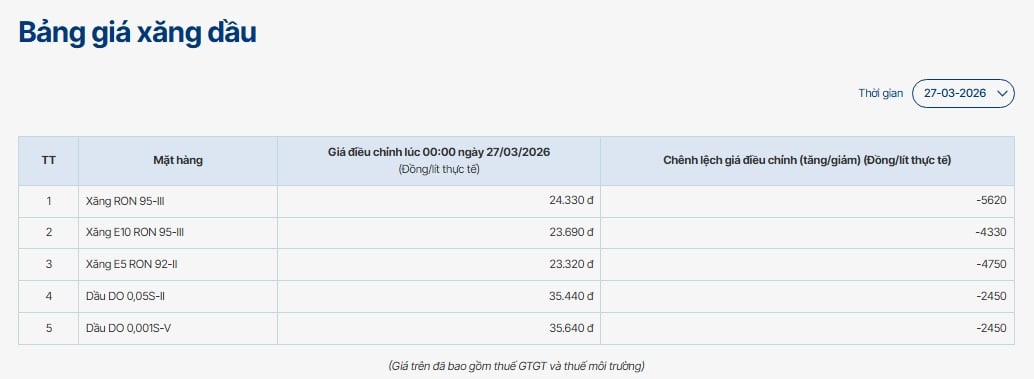The height and width of the screenshot is (379, 1034).
Task: Click the "Thời gian" label
Action: pyautogui.click(x=880, y=94)
